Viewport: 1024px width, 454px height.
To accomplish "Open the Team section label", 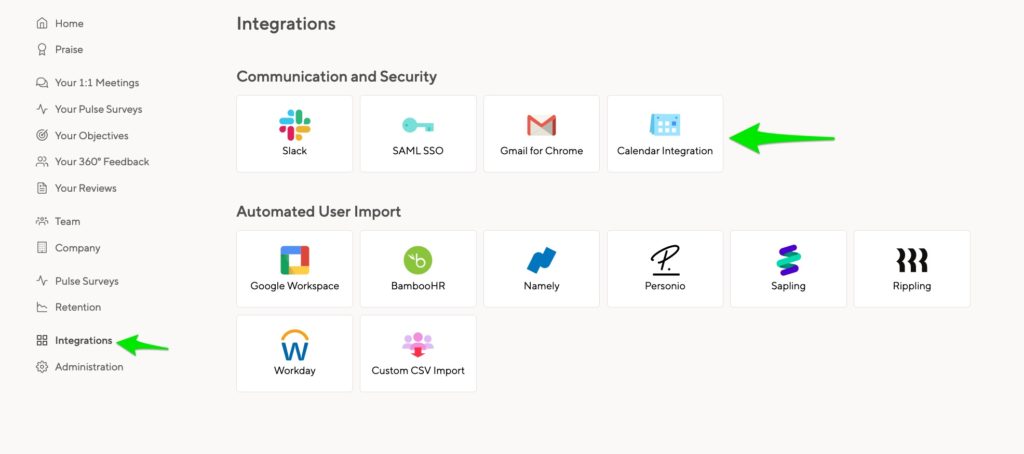I will 67,221.
